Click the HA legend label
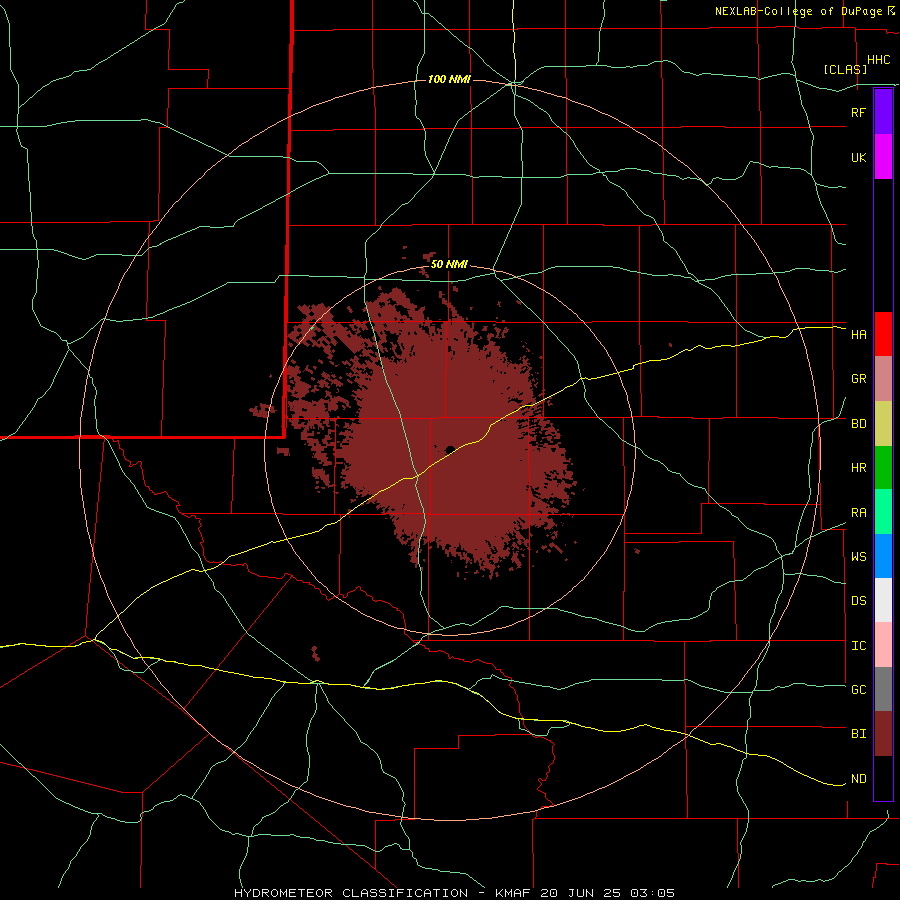Screen dimensions: 900x900 pos(858,334)
